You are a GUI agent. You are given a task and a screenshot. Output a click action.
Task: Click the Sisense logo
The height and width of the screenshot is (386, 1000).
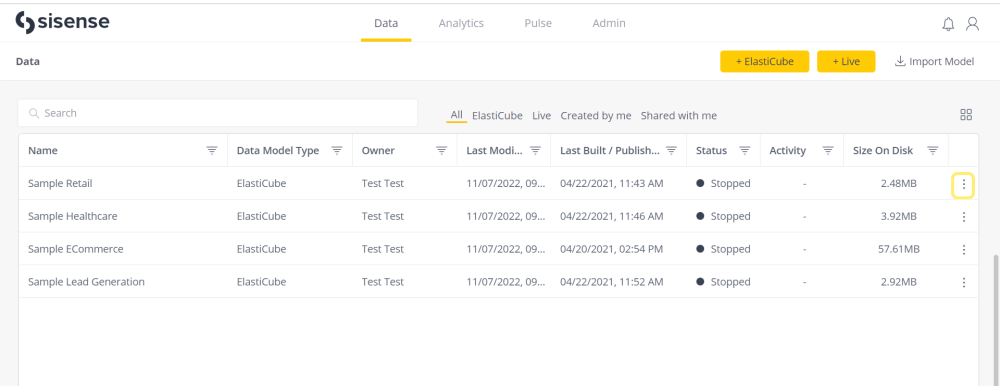pos(62,22)
